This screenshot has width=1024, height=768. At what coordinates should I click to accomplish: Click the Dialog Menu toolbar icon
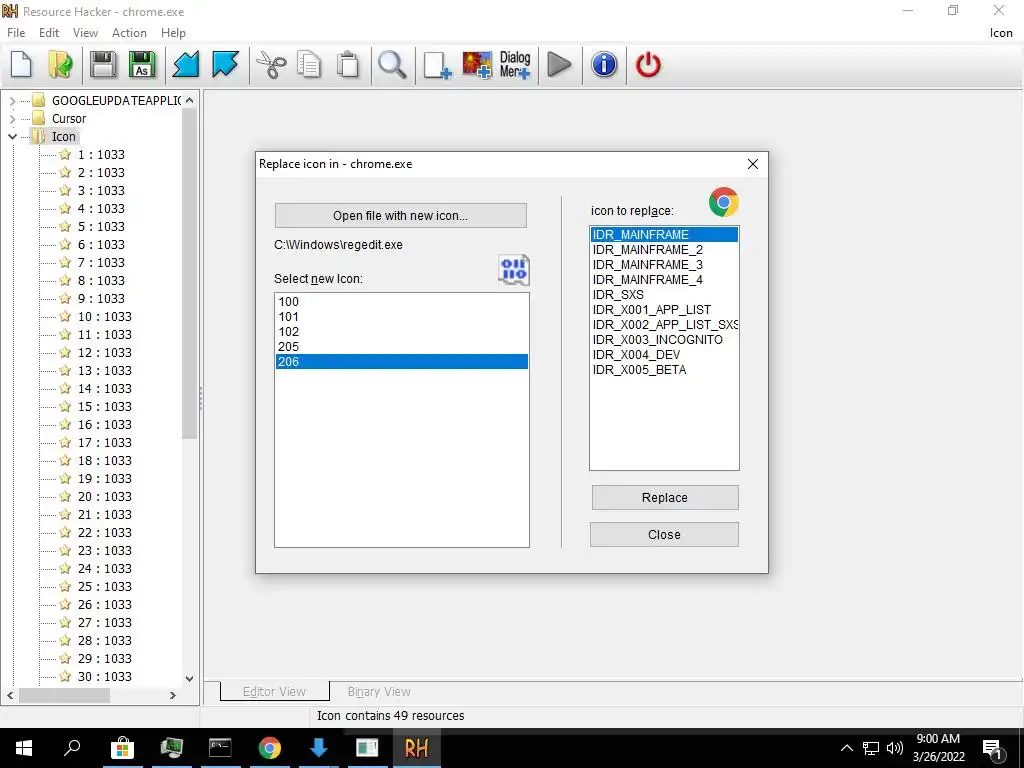515,65
